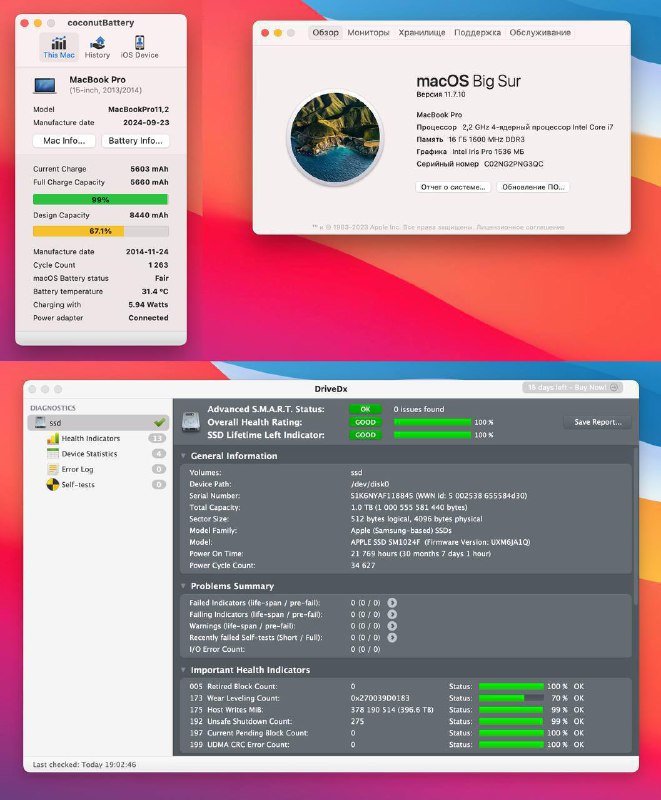This screenshot has height=800, width=661.
Task: Click the Версия 11.7.10 version text
Action: [441, 94]
